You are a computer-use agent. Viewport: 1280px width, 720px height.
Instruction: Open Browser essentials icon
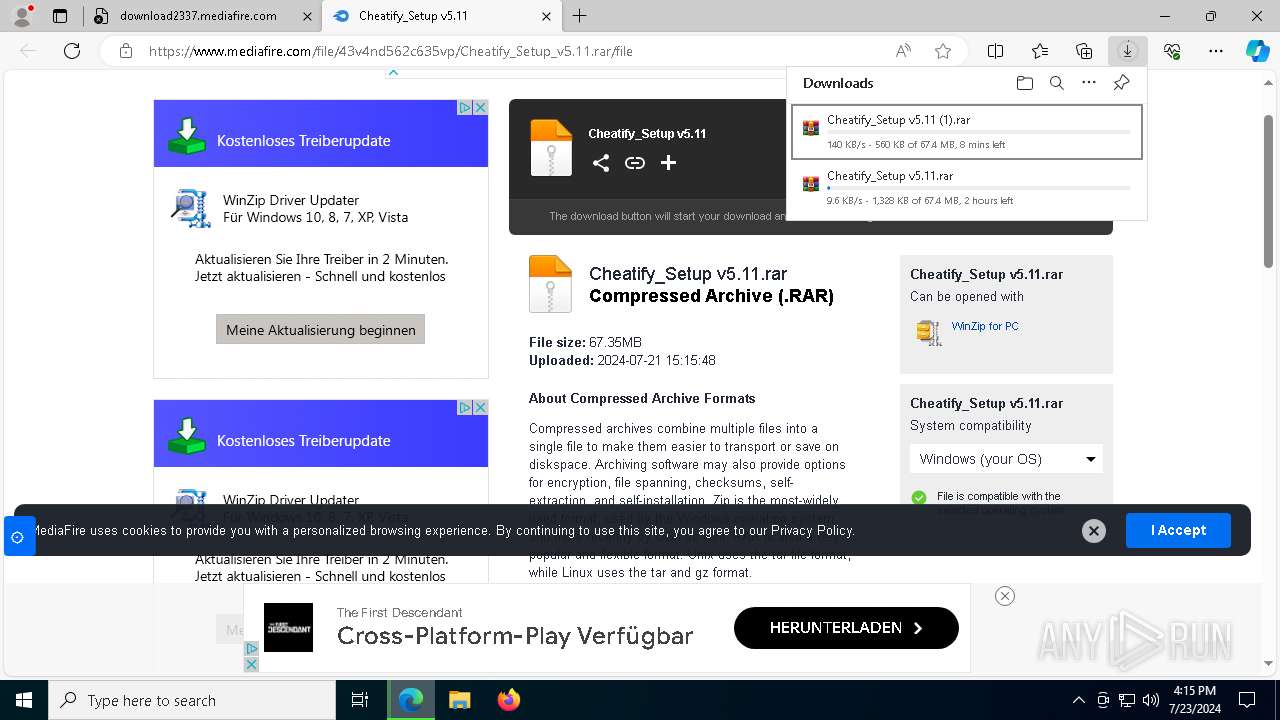click(x=1172, y=51)
